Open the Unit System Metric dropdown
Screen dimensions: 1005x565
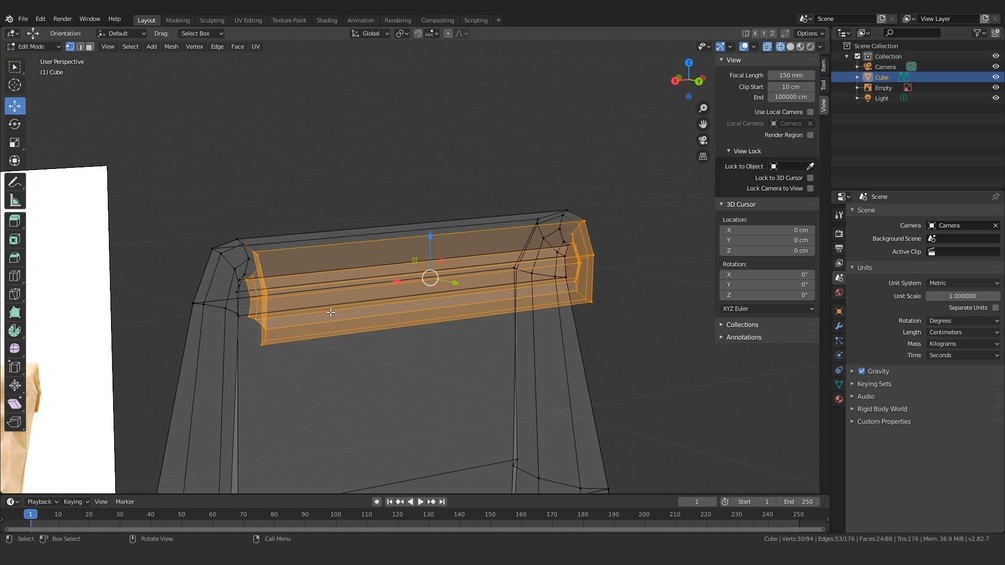963,283
